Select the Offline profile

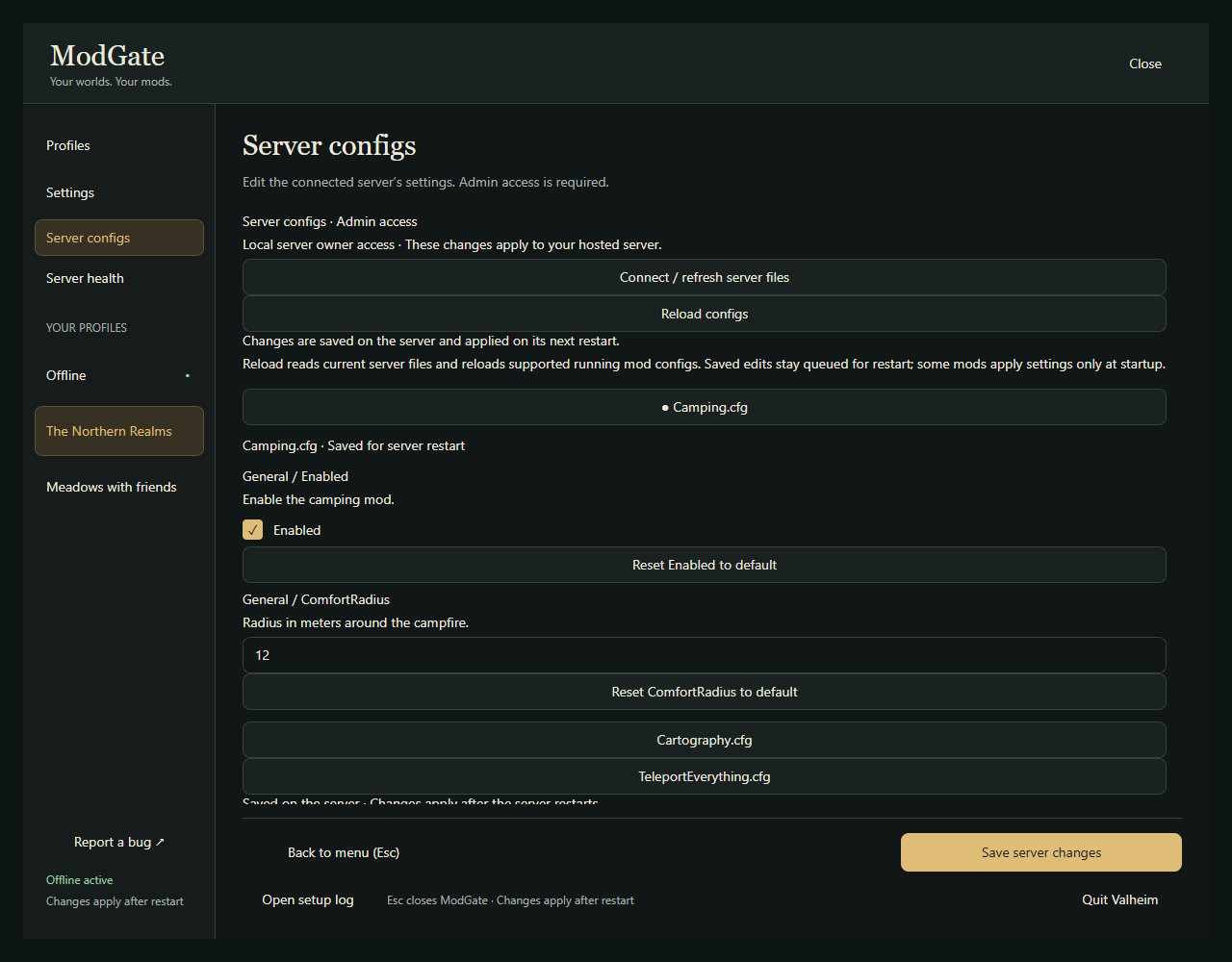[119, 375]
